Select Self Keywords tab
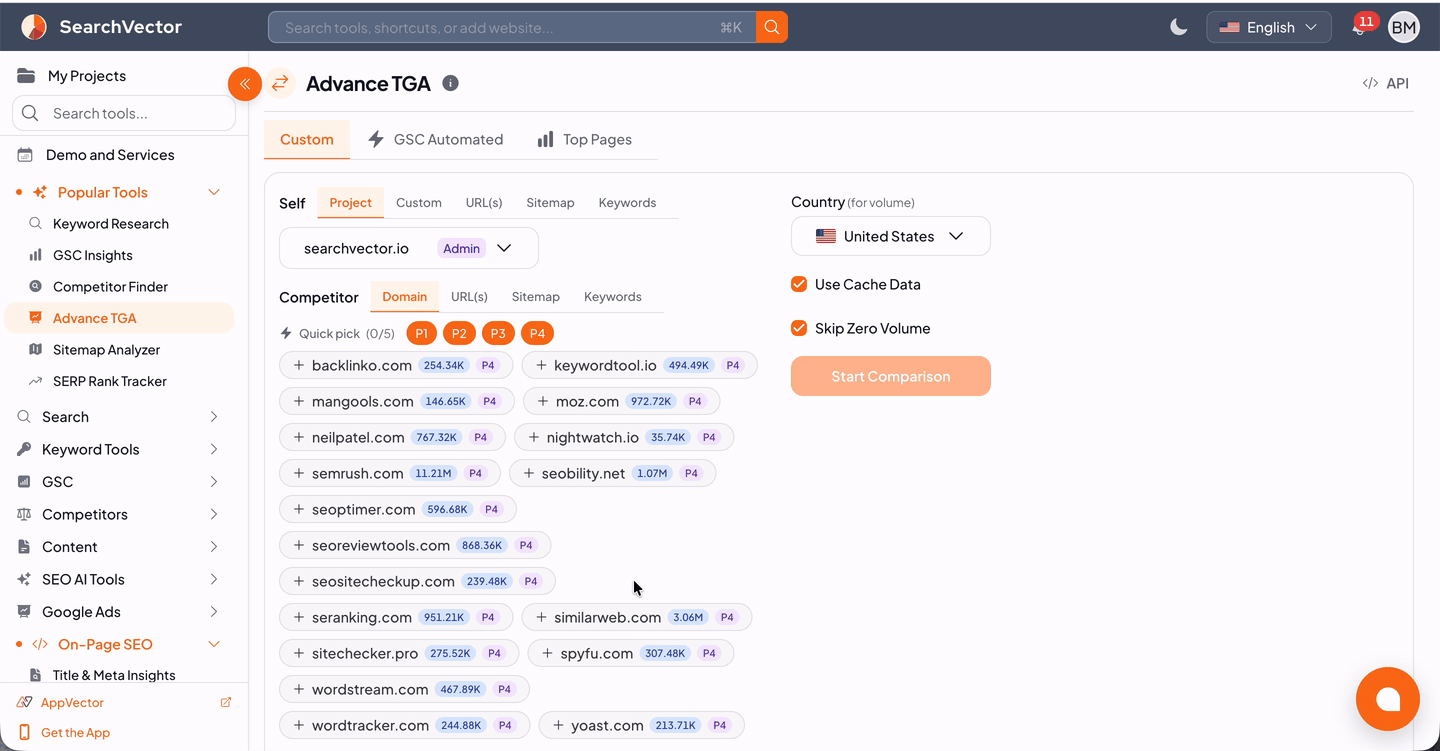 click(x=627, y=203)
